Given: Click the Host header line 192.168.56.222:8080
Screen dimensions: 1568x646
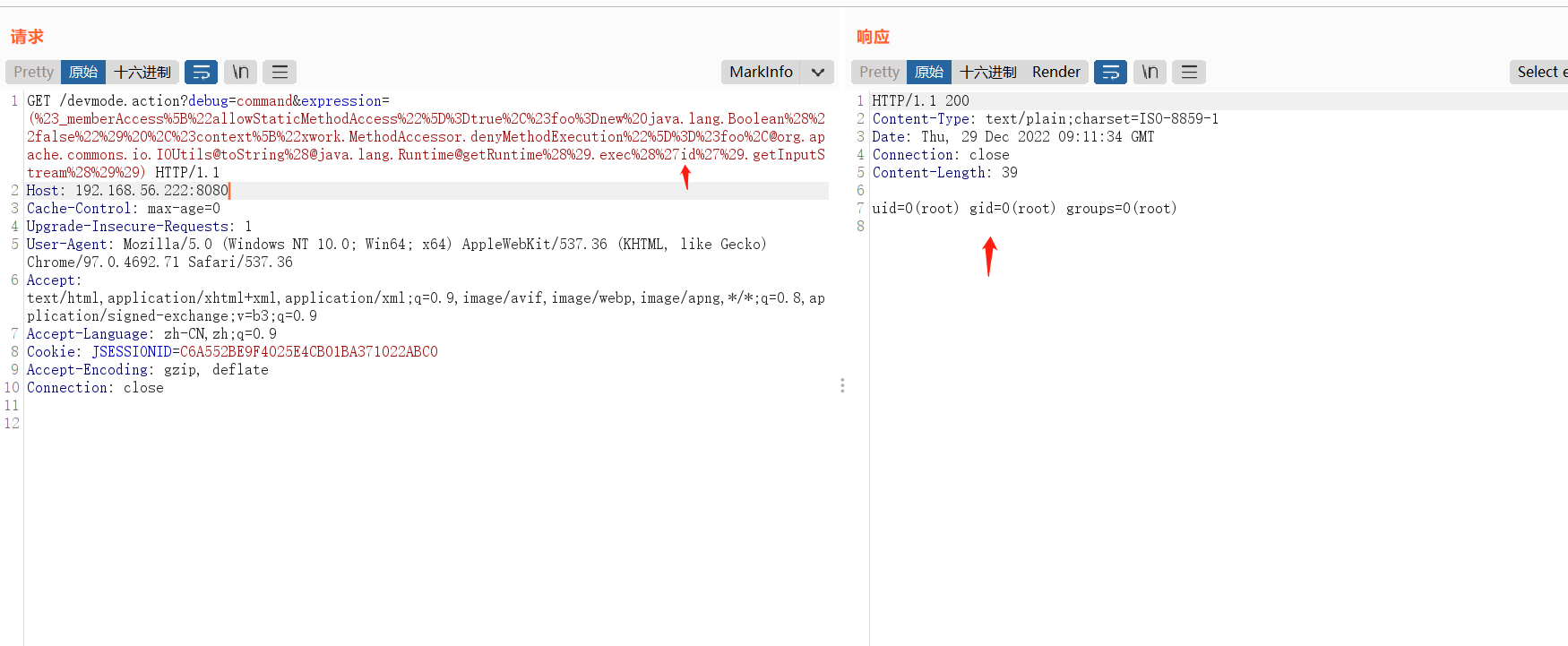Looking at the screenshot, I should pos(128,190).
